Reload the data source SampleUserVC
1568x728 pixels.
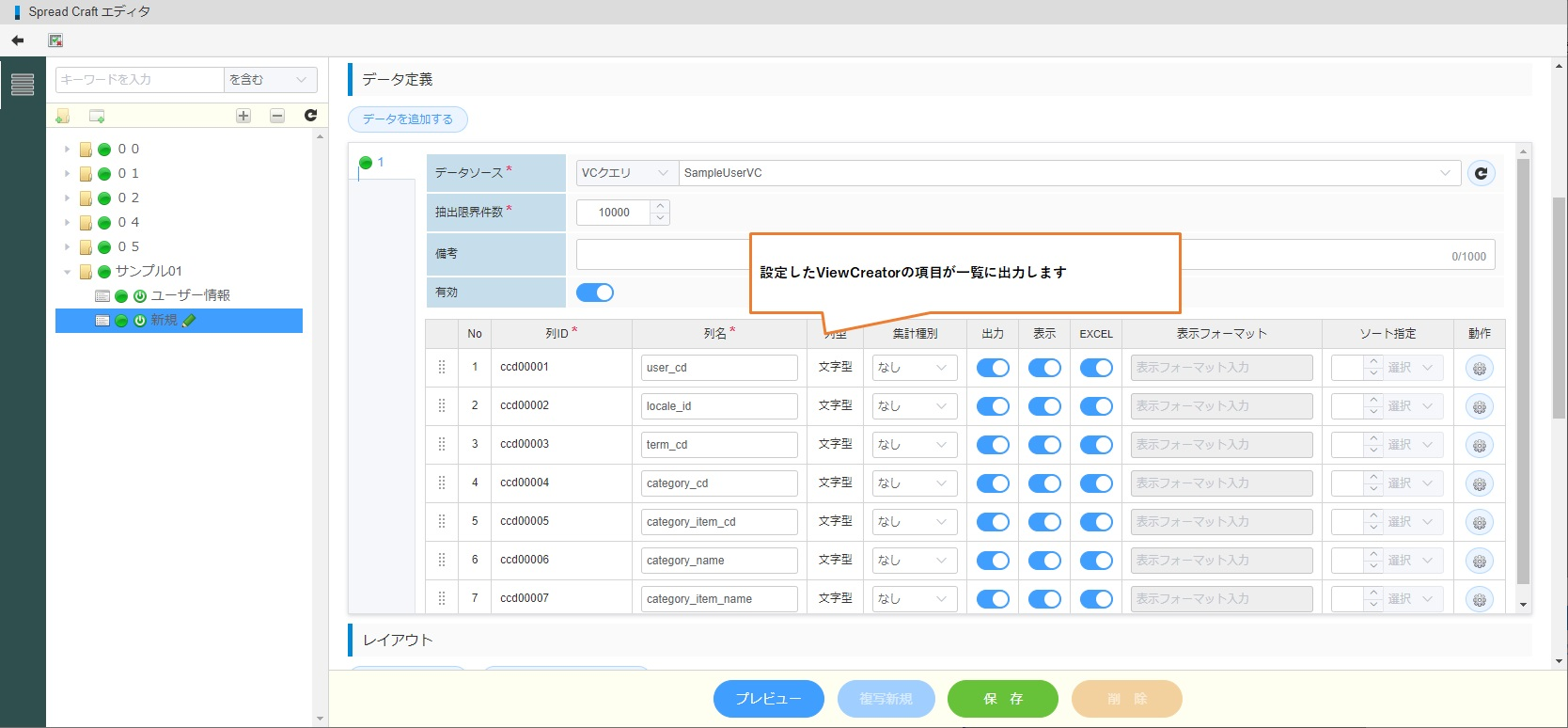[1481, 173]
